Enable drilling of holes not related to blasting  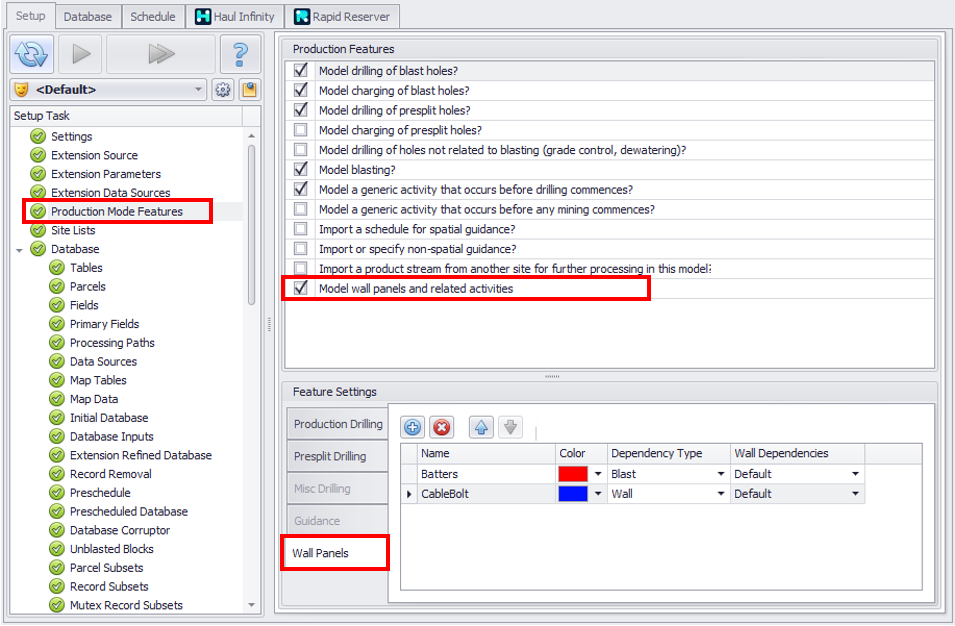(x=300, y=150)
